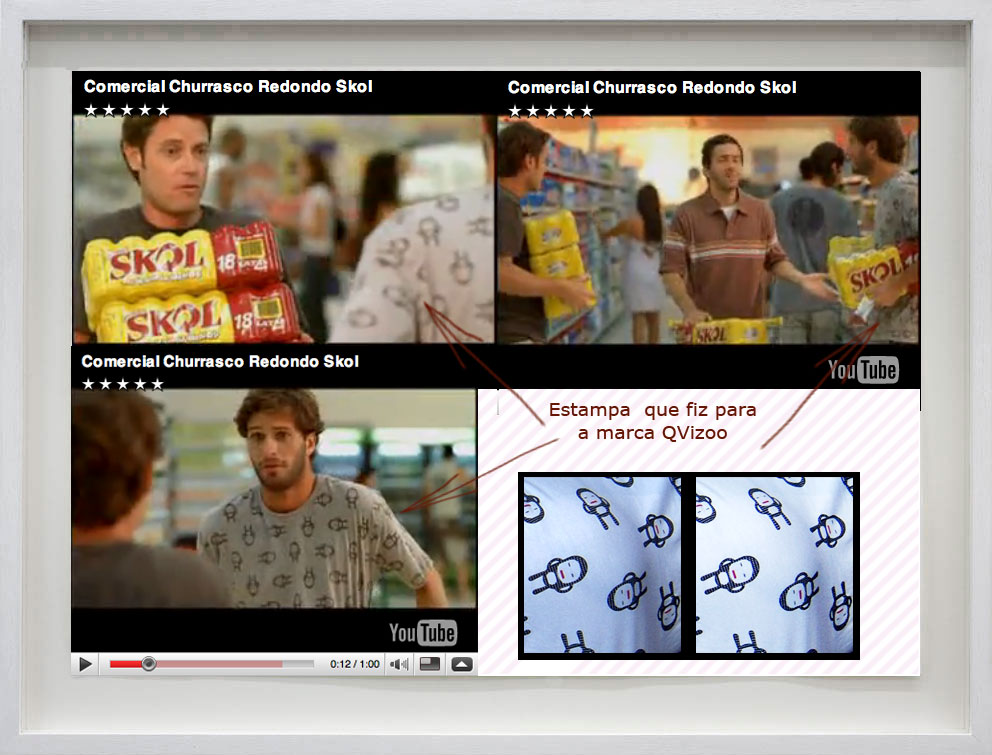Click the left fabric print photo

tap(602, 565)
